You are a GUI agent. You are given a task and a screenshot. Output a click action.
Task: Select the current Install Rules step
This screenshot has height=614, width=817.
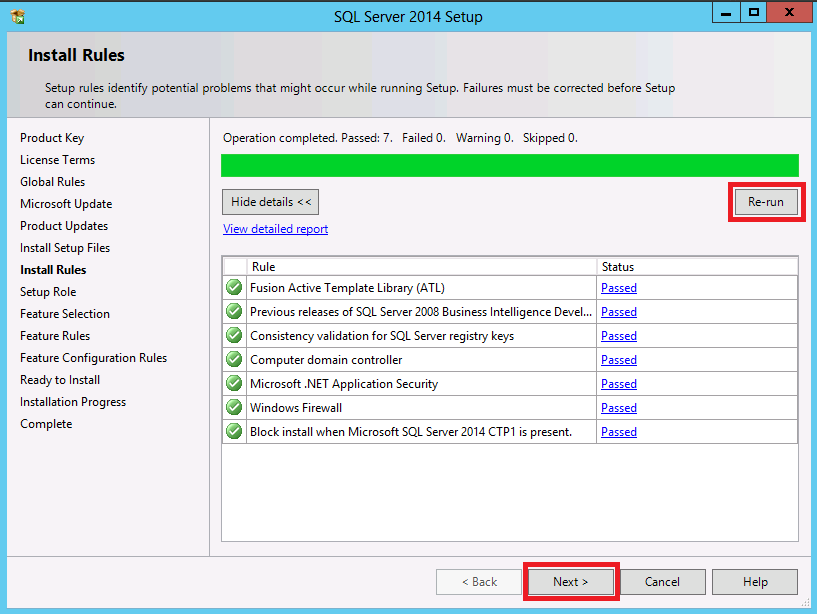click(53, 269)
